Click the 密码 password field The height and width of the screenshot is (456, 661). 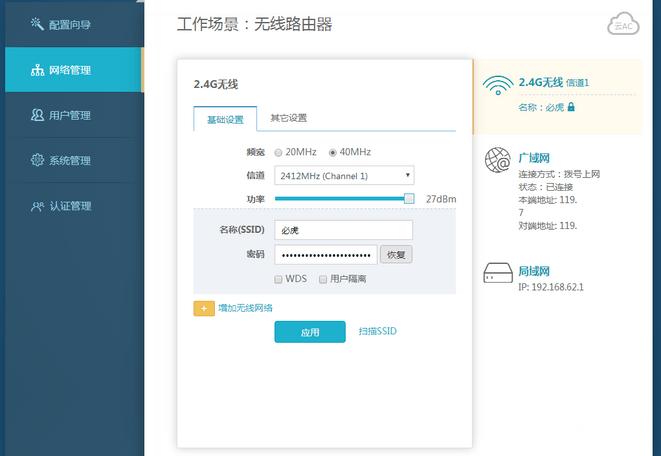(326, 255)
